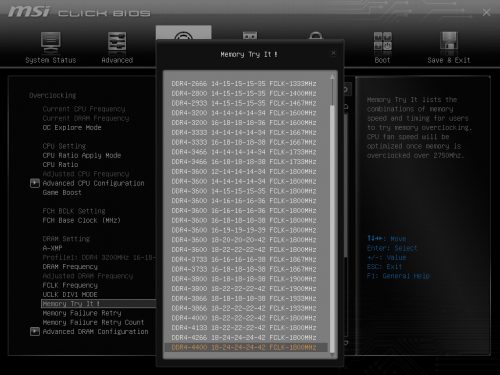This screenshot has height=375, width=500.
Task: Close the Memory Try It popup
Action: tap(333, 53)
